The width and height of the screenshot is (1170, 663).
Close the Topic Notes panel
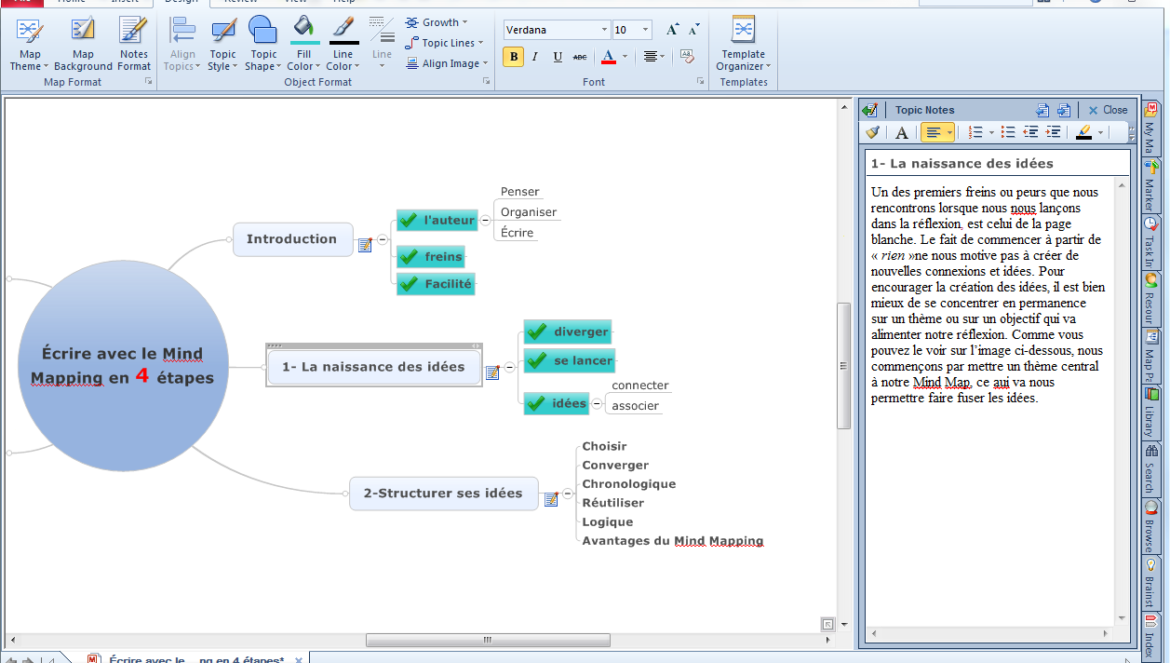click(1108, 110)
